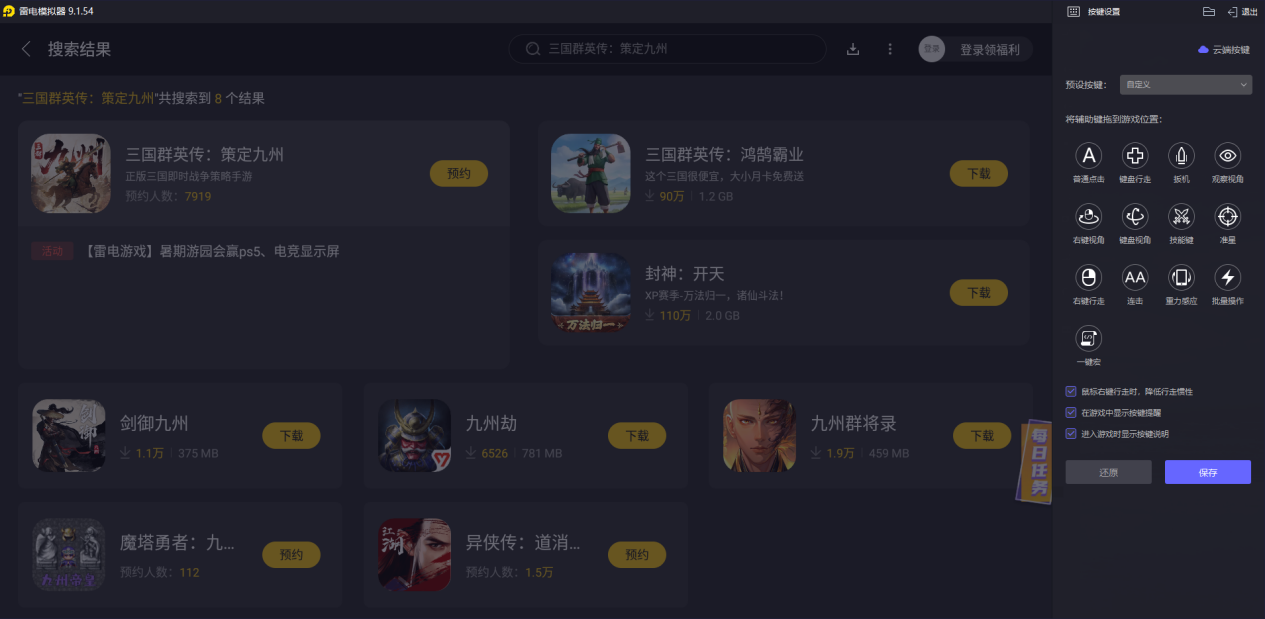
Task: Click the 云端按键 cloud keymap link
Action: (1224, 49)
